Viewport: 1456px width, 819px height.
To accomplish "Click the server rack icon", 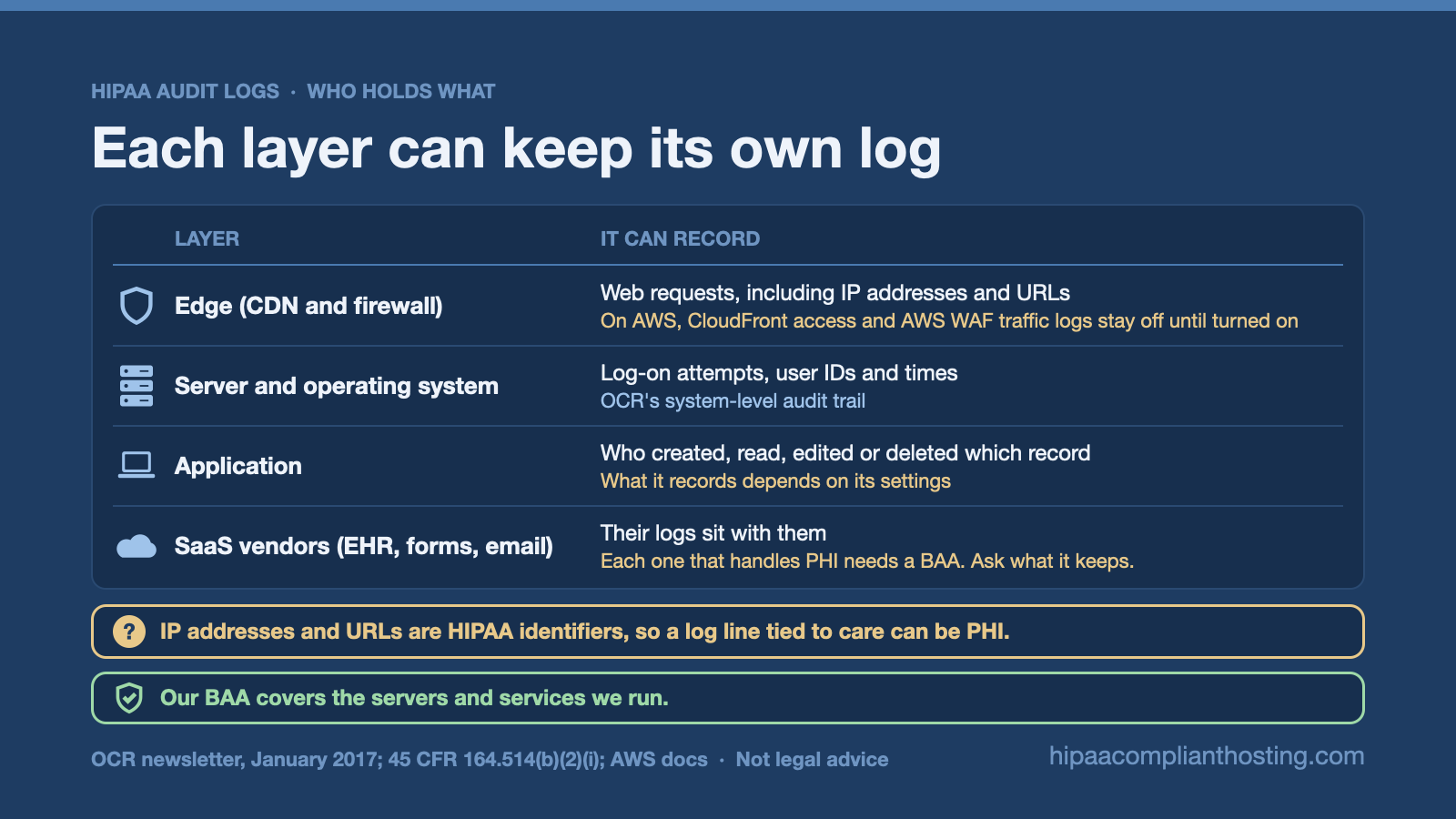I will (x=136, y=386).
